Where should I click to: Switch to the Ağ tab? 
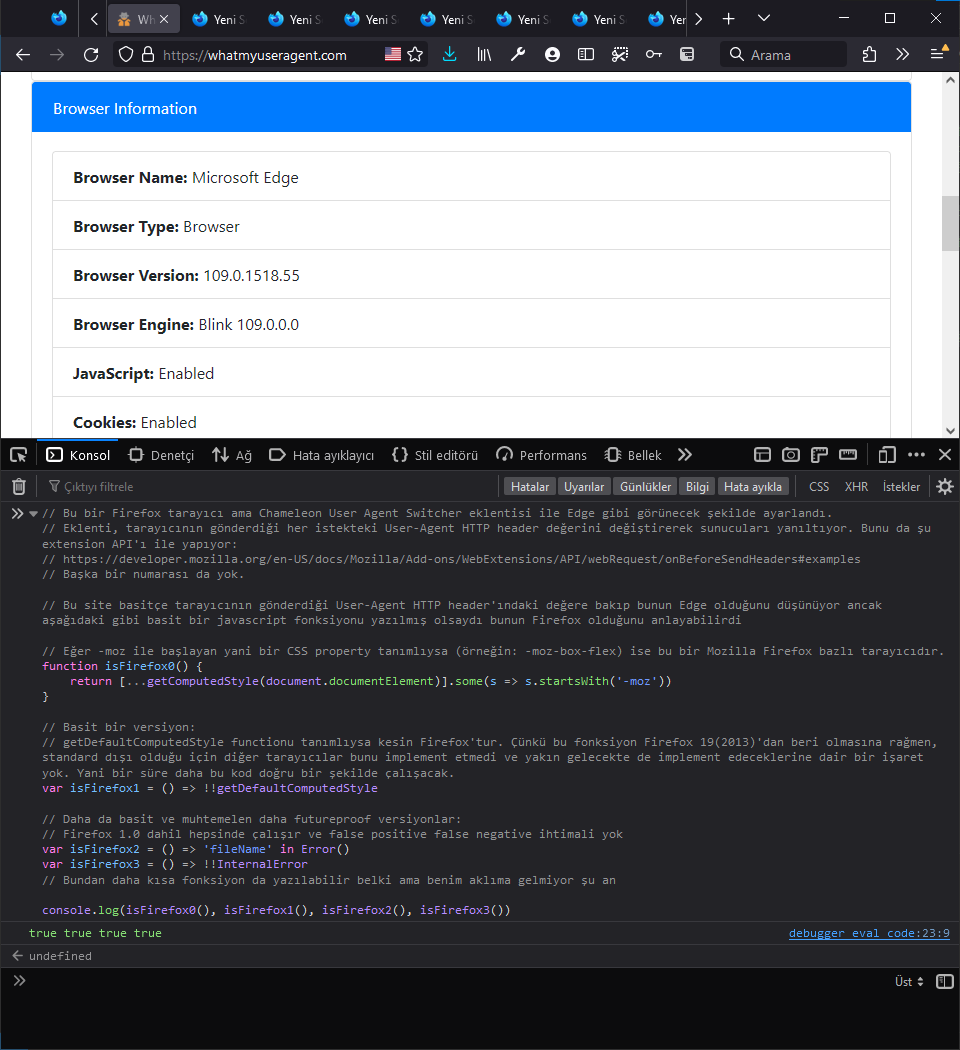tap(232, 455)
